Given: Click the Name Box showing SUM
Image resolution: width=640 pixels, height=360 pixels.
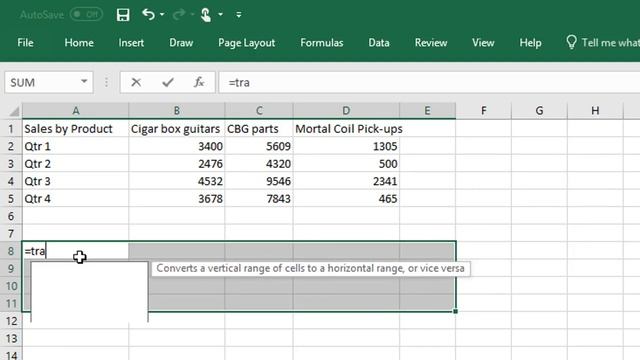Looking at the screenshot, I should (x=49, y=82).
